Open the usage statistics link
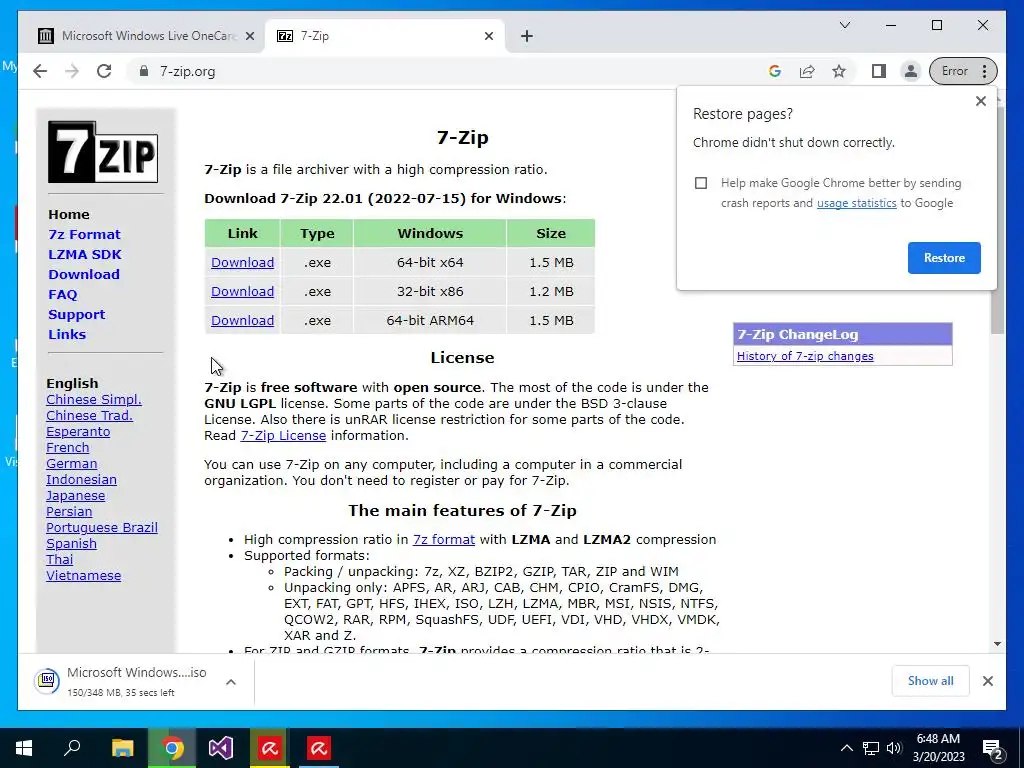1024x768 pixels. point(856,203)
